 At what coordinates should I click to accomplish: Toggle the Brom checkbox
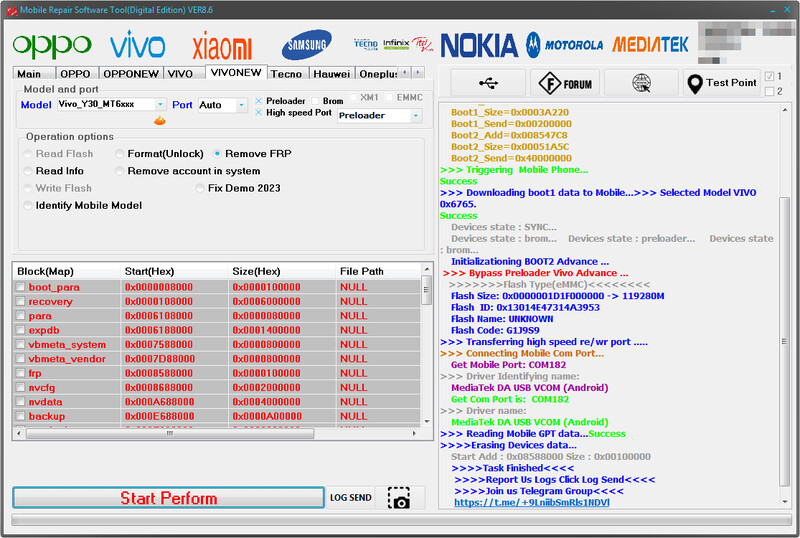315,101
